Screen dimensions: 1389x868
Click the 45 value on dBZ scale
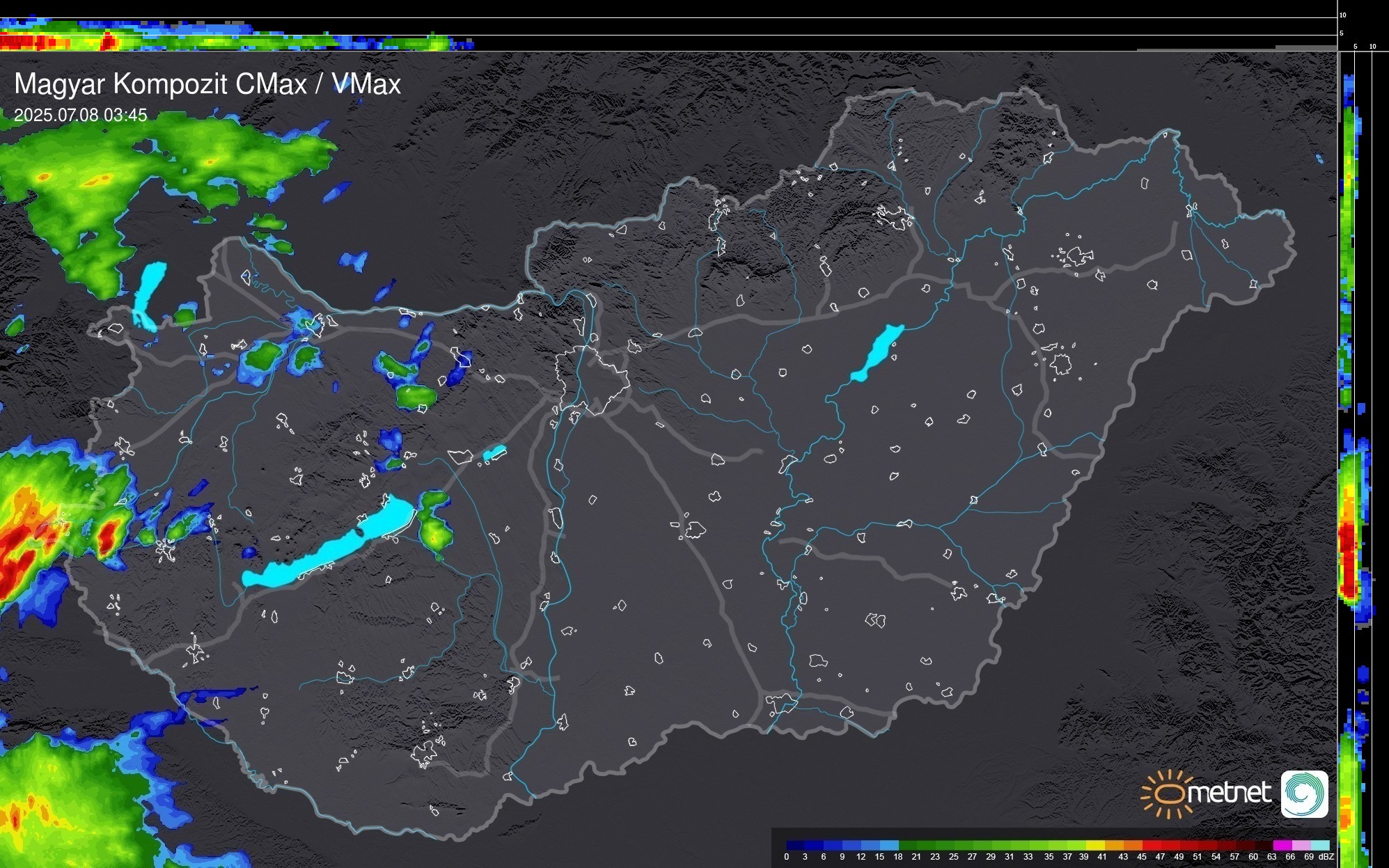click(x=1141, y=857)
